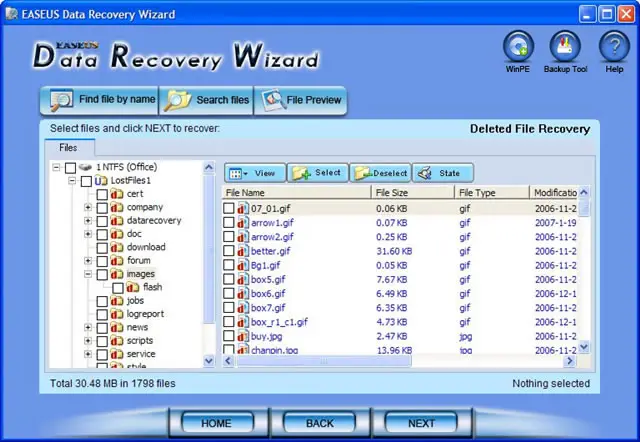Click the horizontal scrollbar thumb of file list

[323, 361]
